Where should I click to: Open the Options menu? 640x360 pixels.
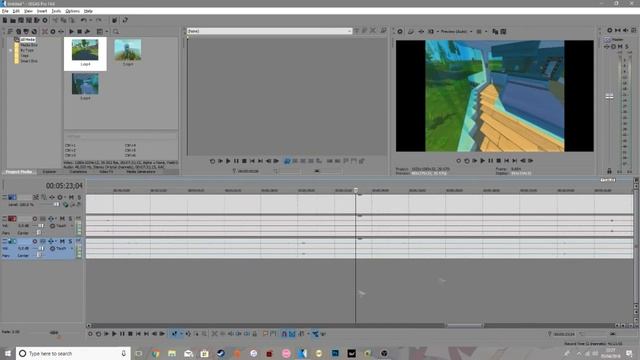click(72, 11)
